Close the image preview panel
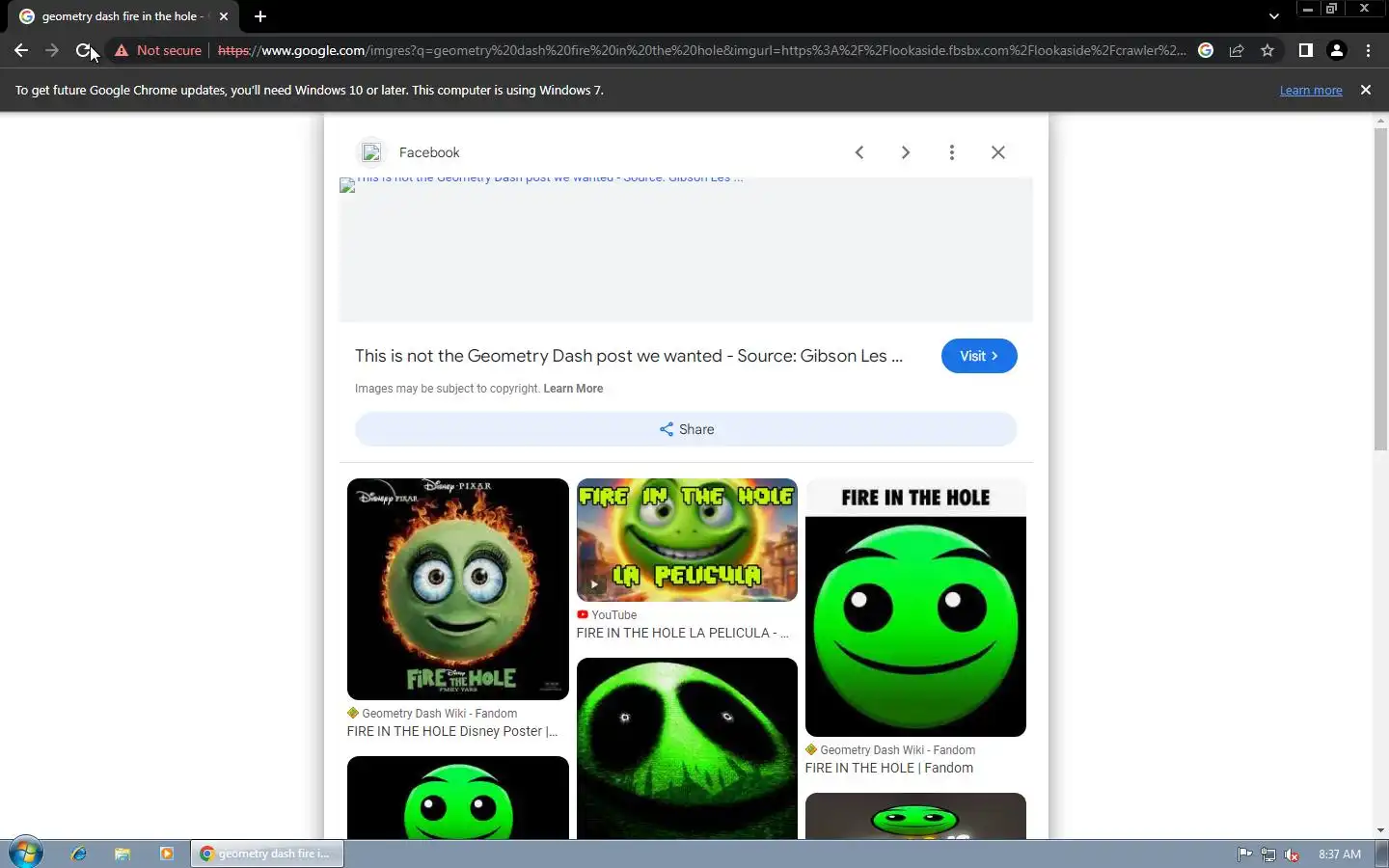 click(998, 152)
